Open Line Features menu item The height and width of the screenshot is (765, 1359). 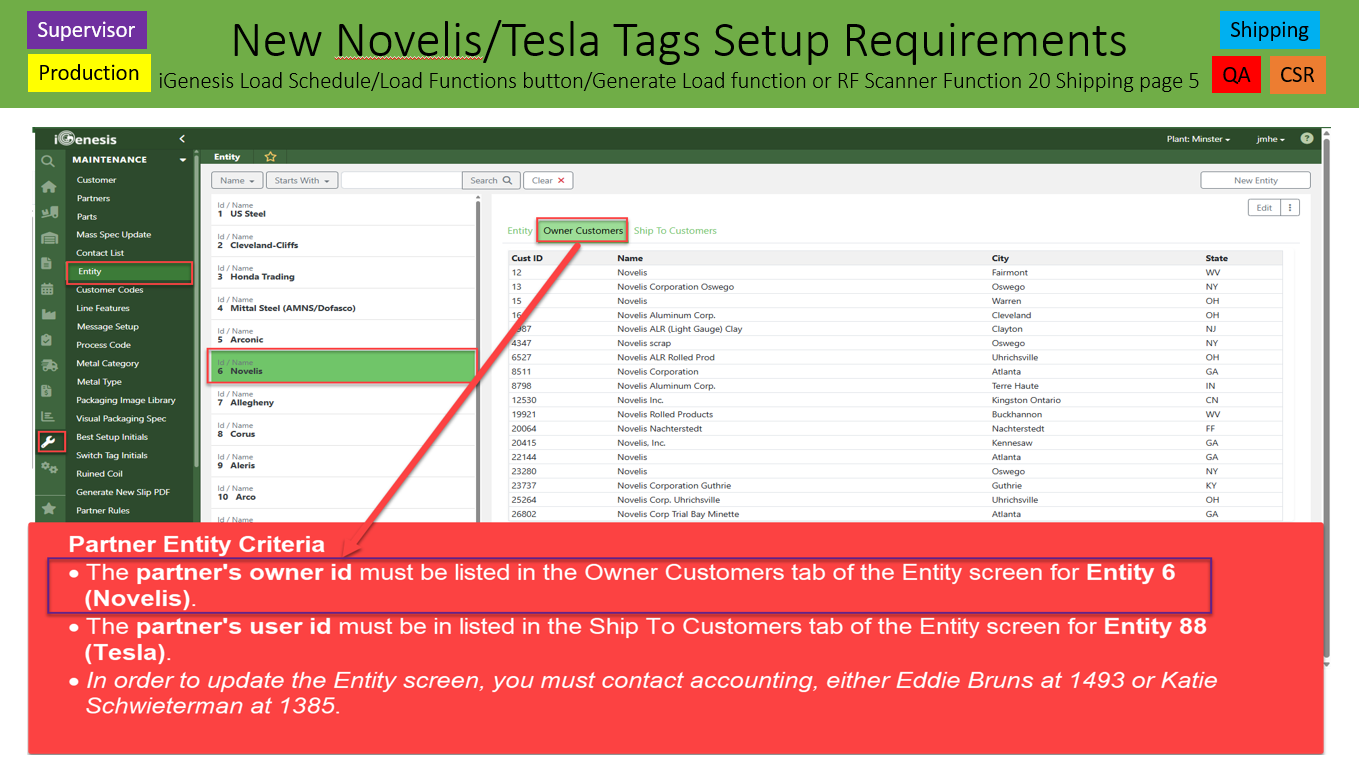tap(103, 308)
